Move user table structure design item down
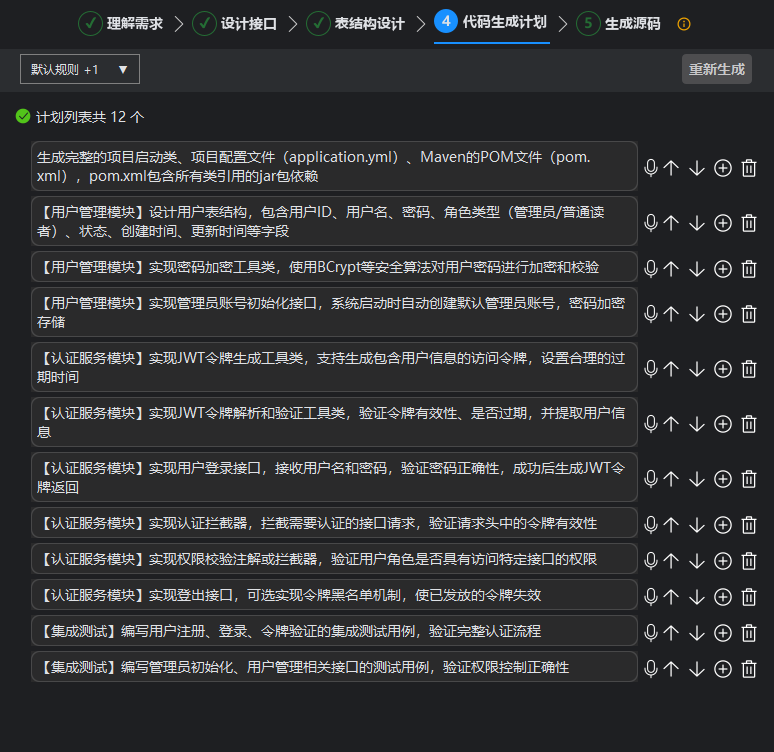The height and width of the screenshot is (752, 774). 697,223
